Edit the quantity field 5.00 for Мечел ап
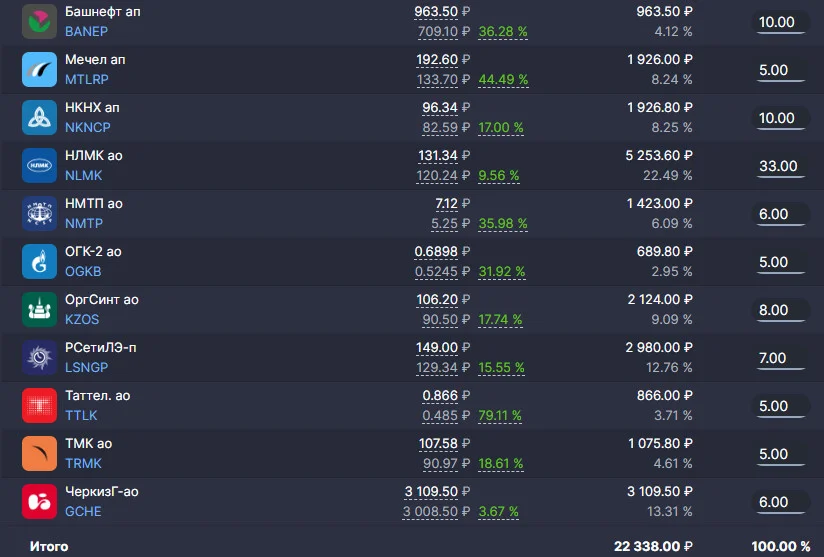The width and height of the screenshot is (824, 557). [x=780, y=70]
